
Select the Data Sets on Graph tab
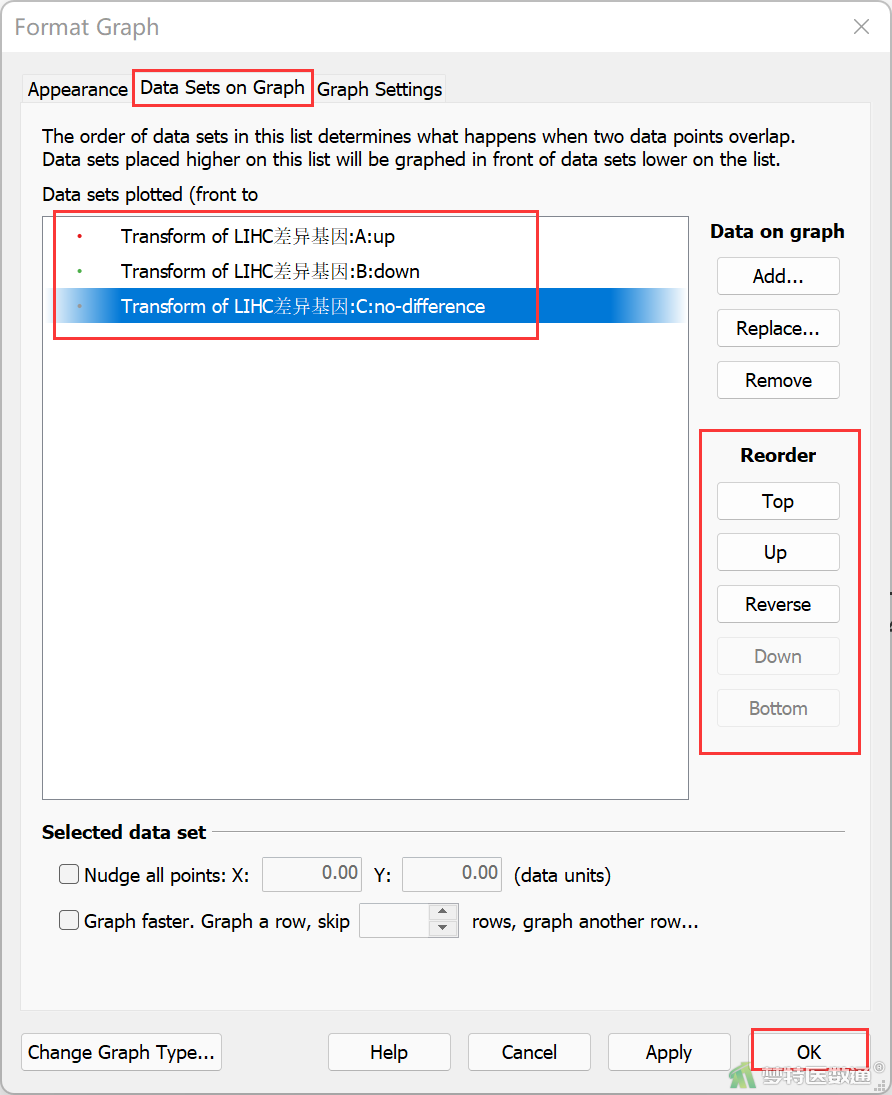pos(222,87)
